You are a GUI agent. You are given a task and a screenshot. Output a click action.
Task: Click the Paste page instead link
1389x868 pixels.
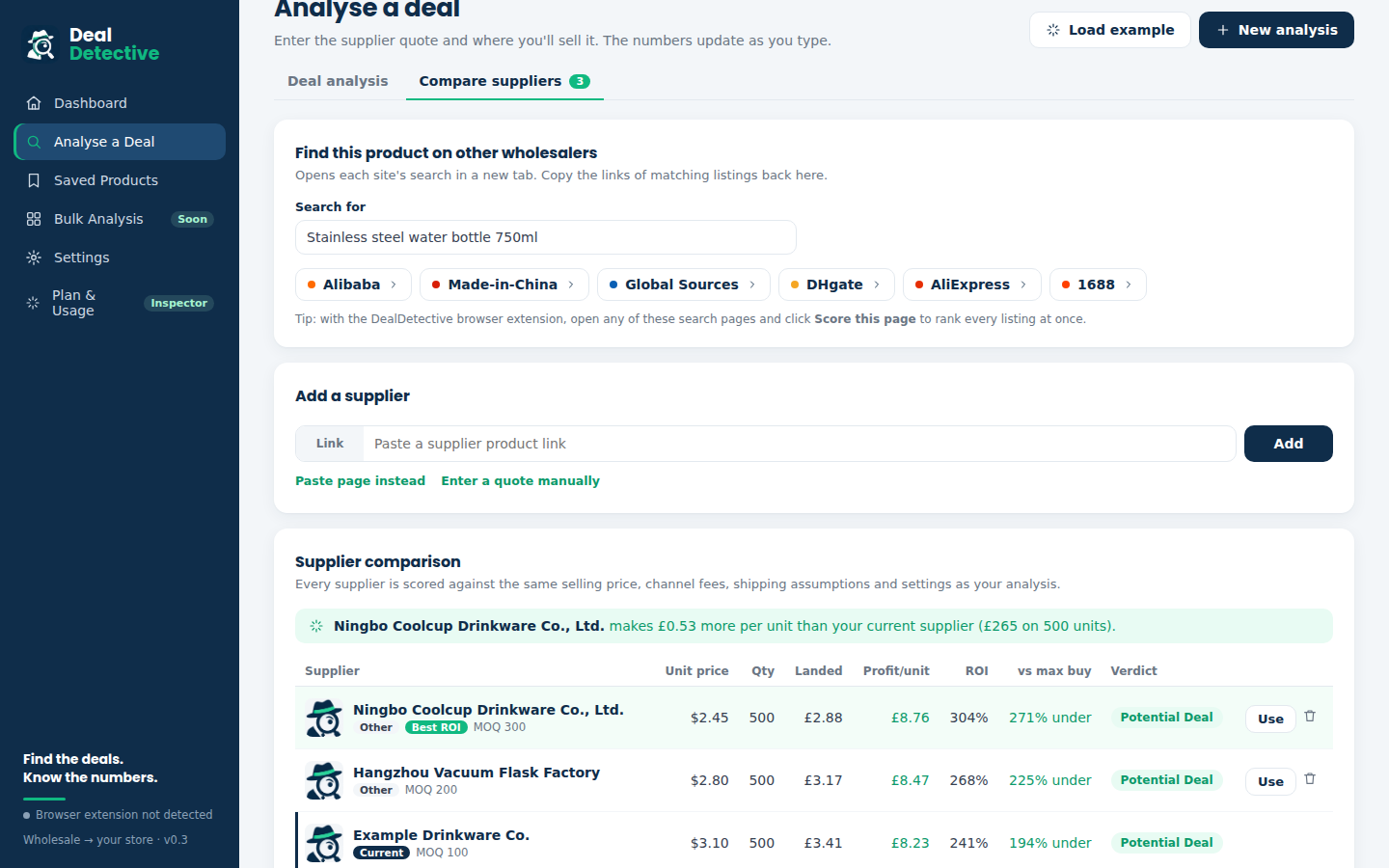tap(360, 481)
